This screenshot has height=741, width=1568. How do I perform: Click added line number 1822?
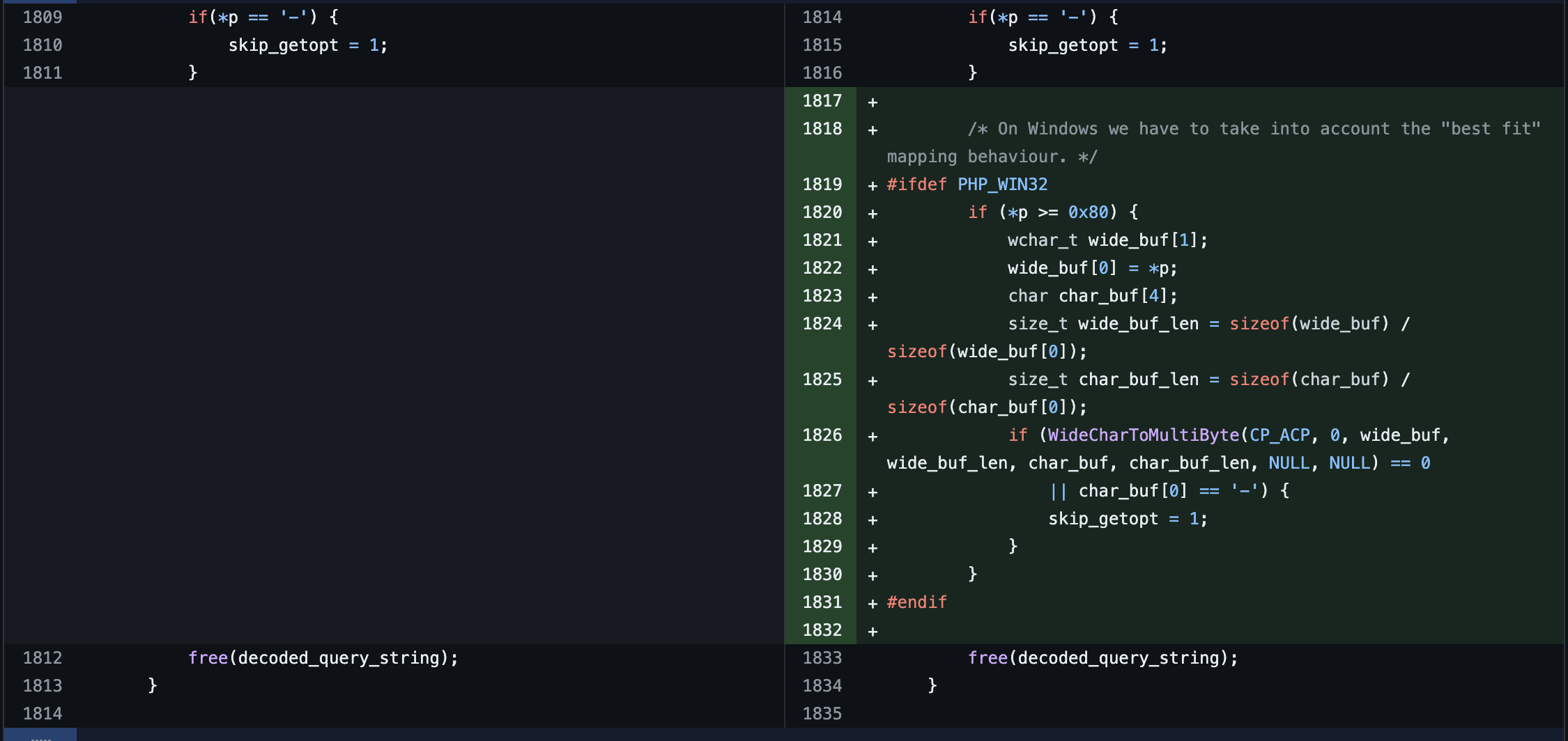tap(822, 268)
